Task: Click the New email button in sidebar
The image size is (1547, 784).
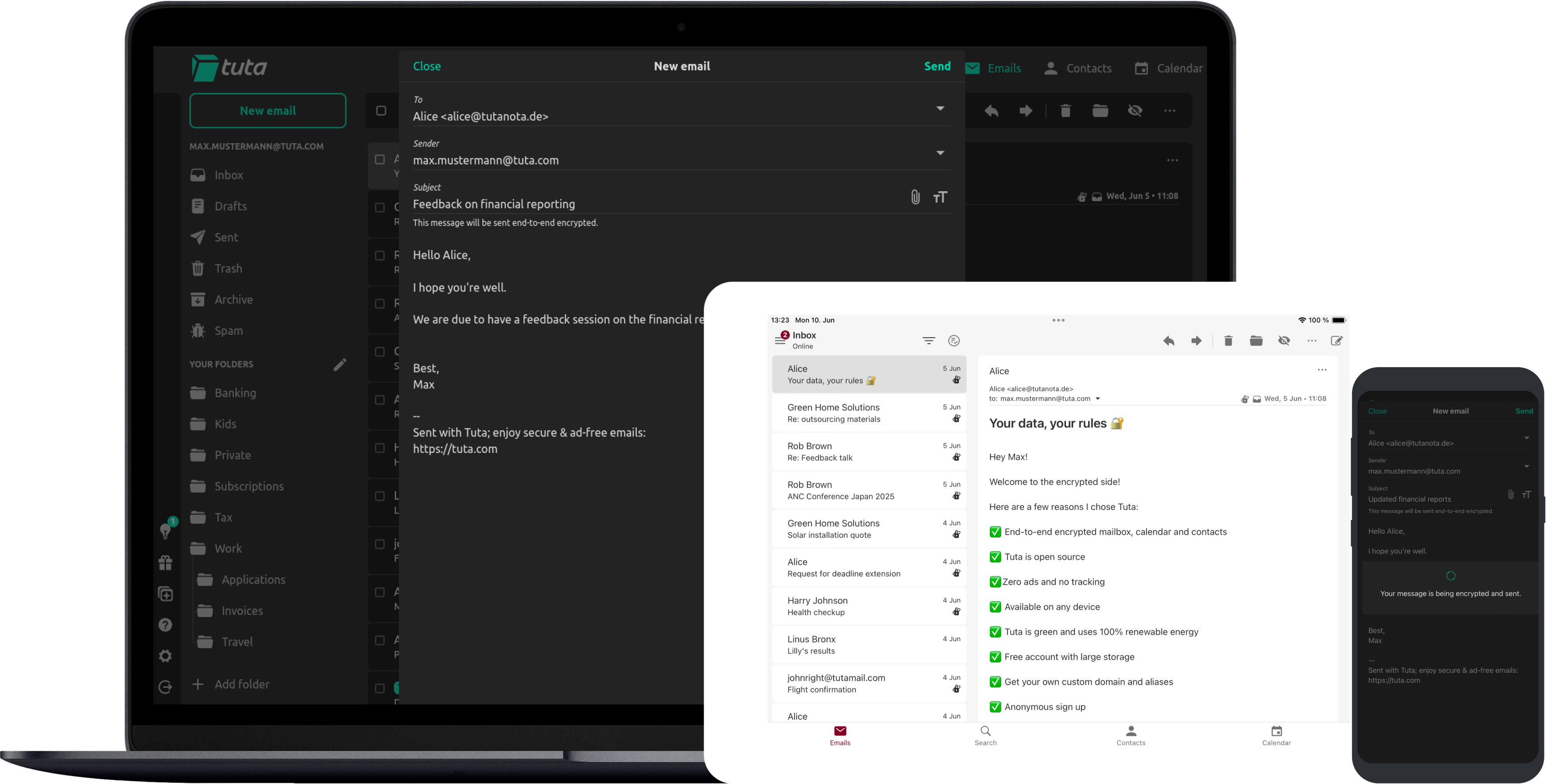Action: tap(267, 109)
